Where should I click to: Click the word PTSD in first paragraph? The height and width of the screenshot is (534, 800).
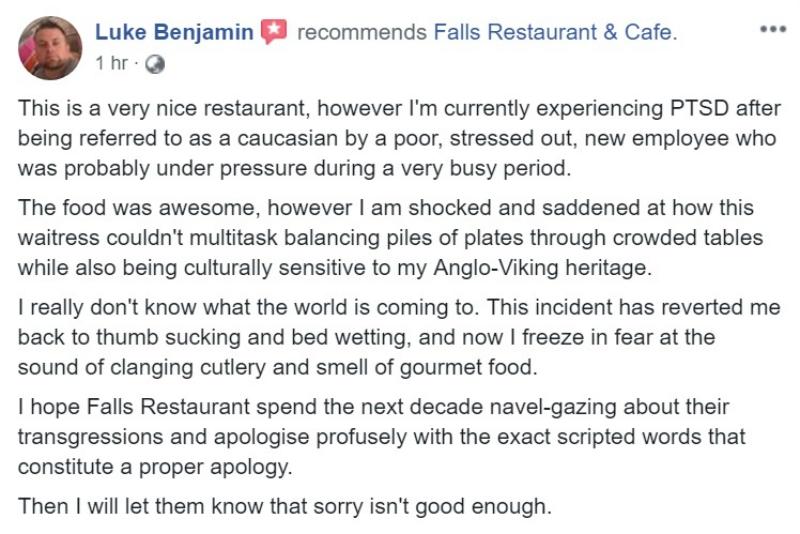point(699,109)
